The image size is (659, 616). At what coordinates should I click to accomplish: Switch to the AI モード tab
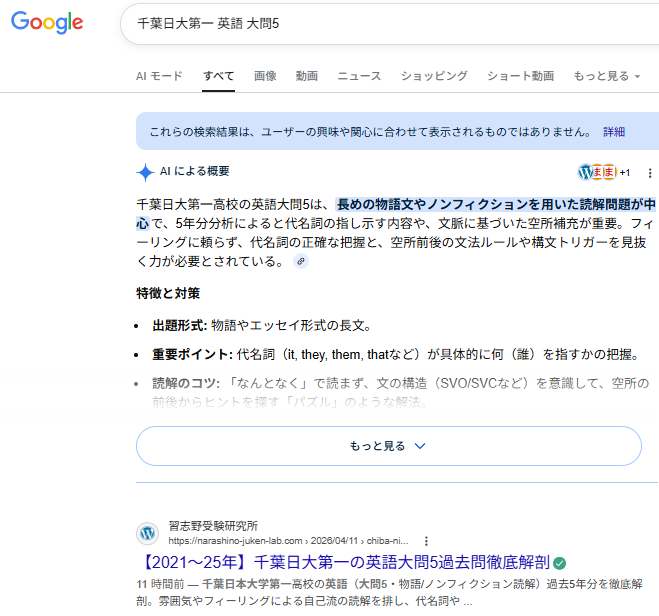159,76
